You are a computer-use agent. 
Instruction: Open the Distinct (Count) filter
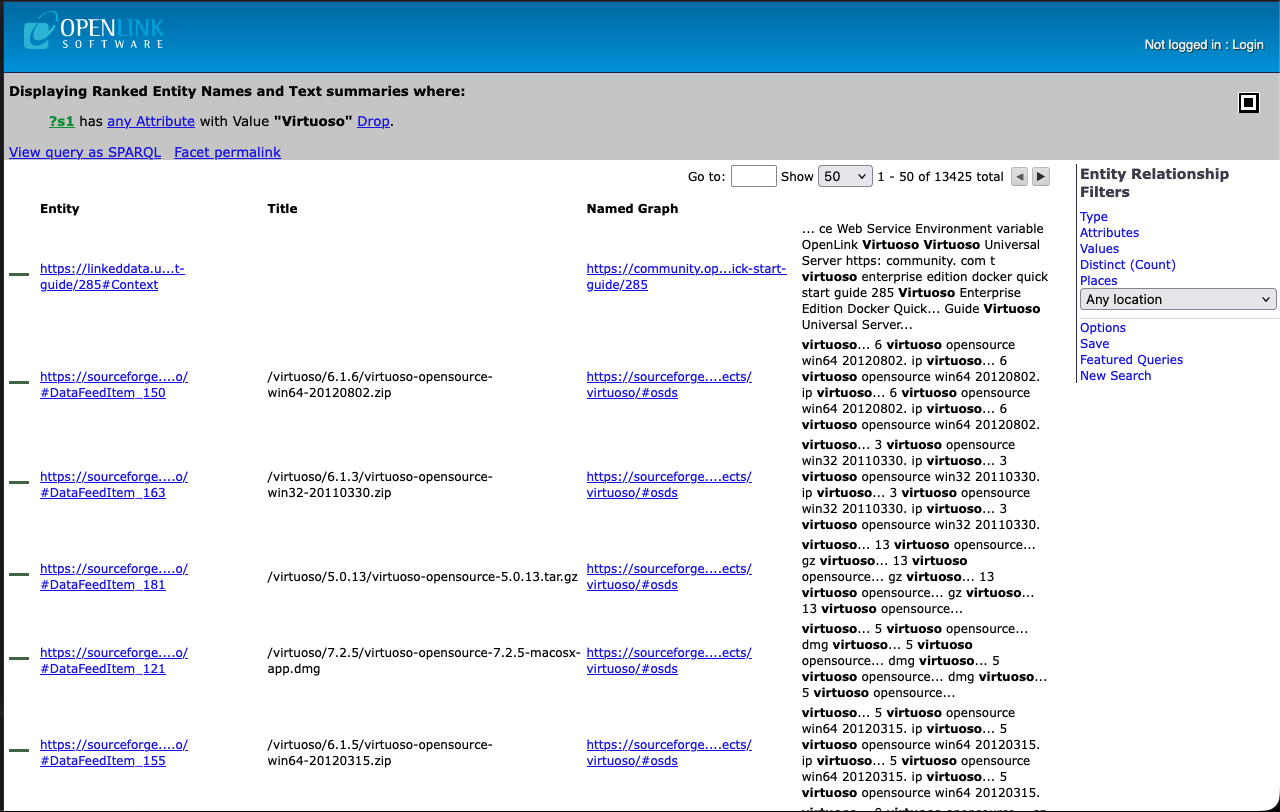click(x=1127, y=264)
